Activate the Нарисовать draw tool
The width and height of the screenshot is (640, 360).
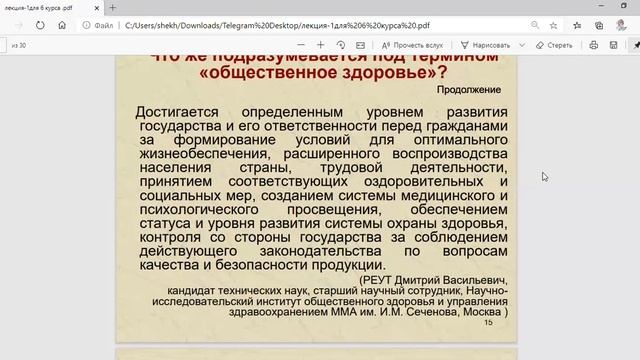coord(485,45)
